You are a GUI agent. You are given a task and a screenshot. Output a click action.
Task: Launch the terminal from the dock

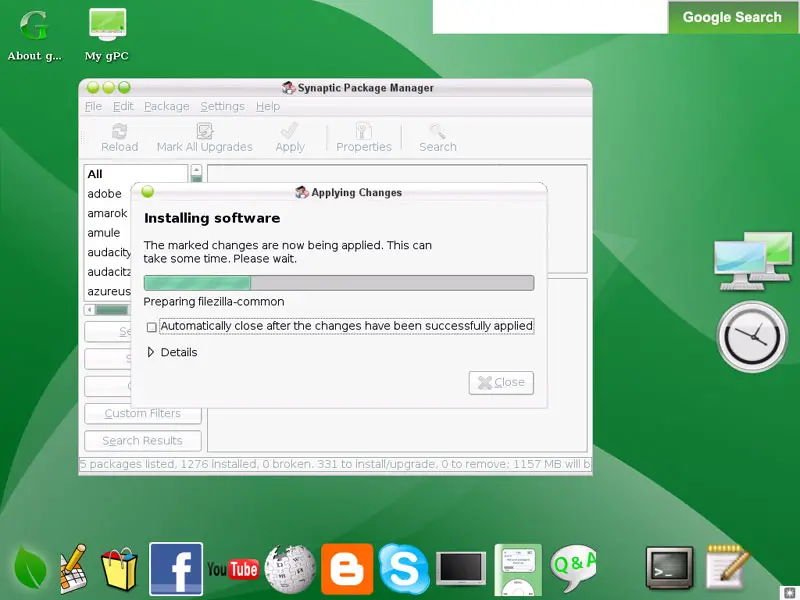pos(669,568)
